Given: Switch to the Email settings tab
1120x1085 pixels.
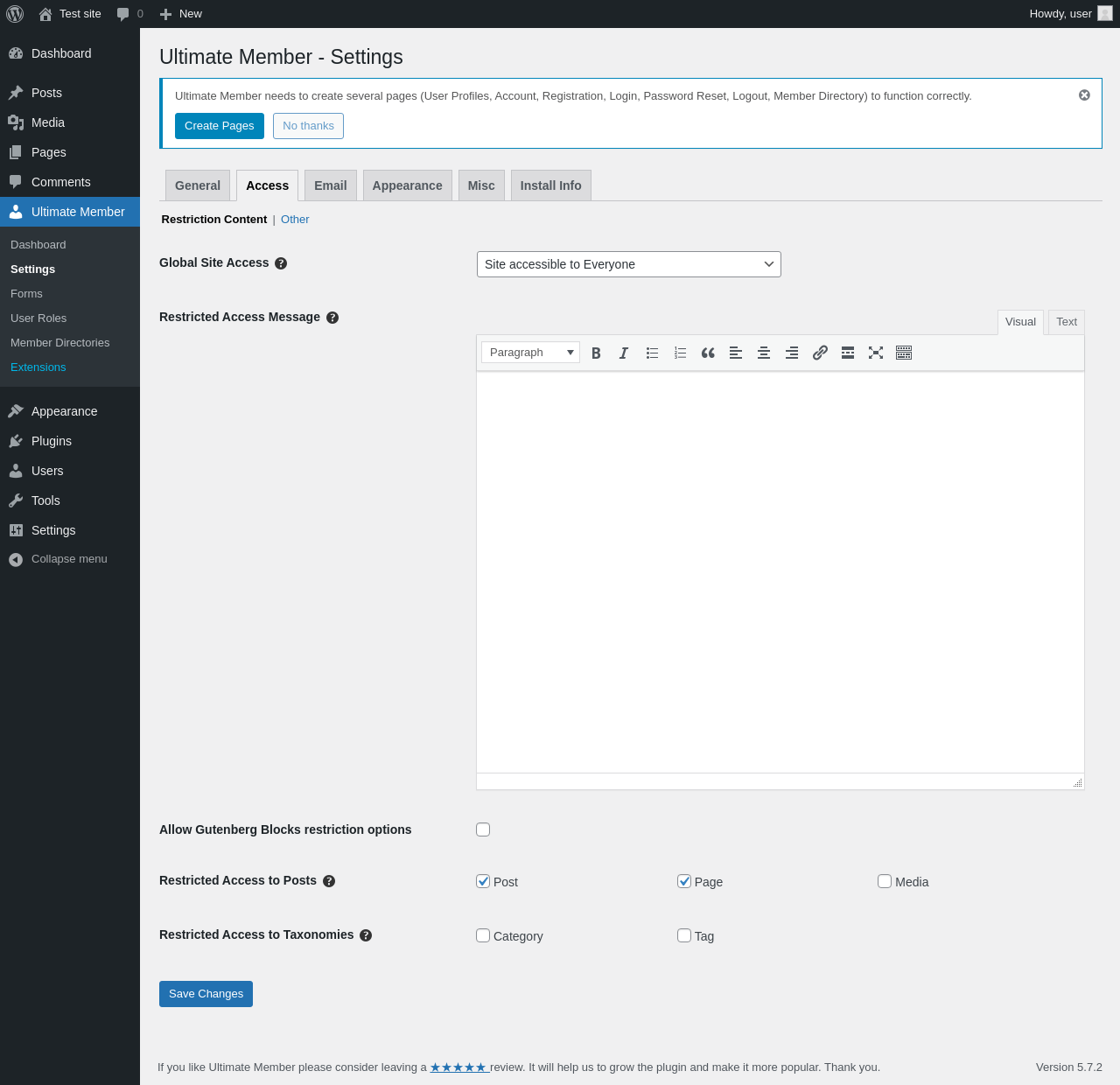Looking at the screenshot, I should [331, 185].
